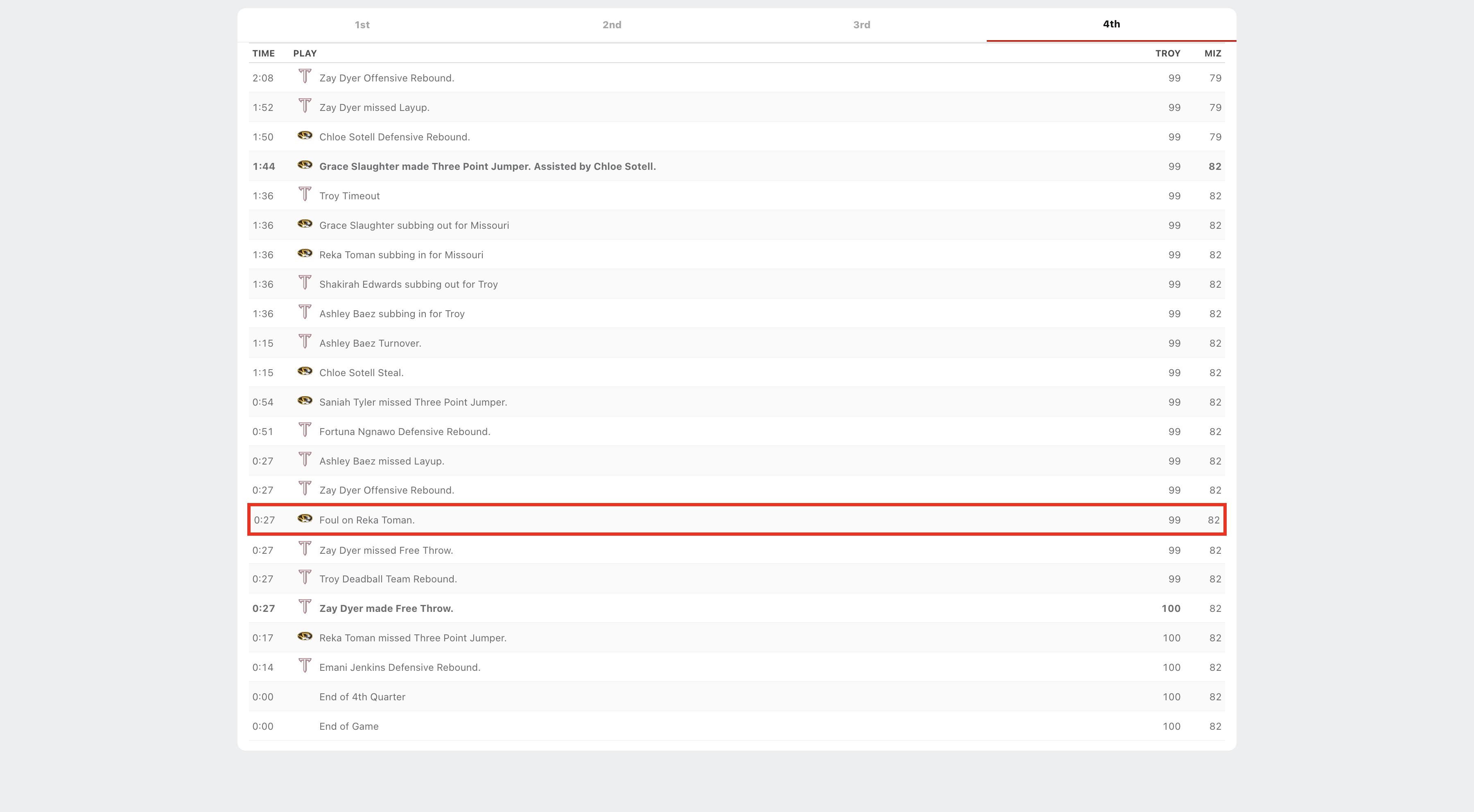The height and width of the screenshot is (812, 1474).
Task: Click Troy logo beside Fortuna Ngnawo Defensive Rebound
Action: [304, 430]
